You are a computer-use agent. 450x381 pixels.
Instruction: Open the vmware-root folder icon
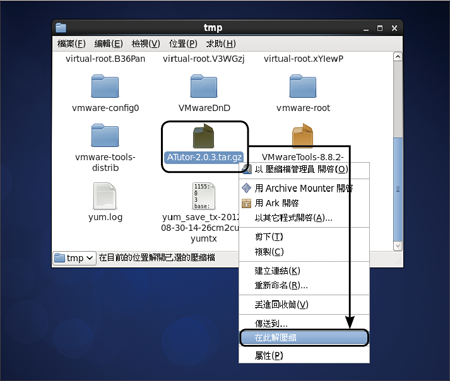303,86
